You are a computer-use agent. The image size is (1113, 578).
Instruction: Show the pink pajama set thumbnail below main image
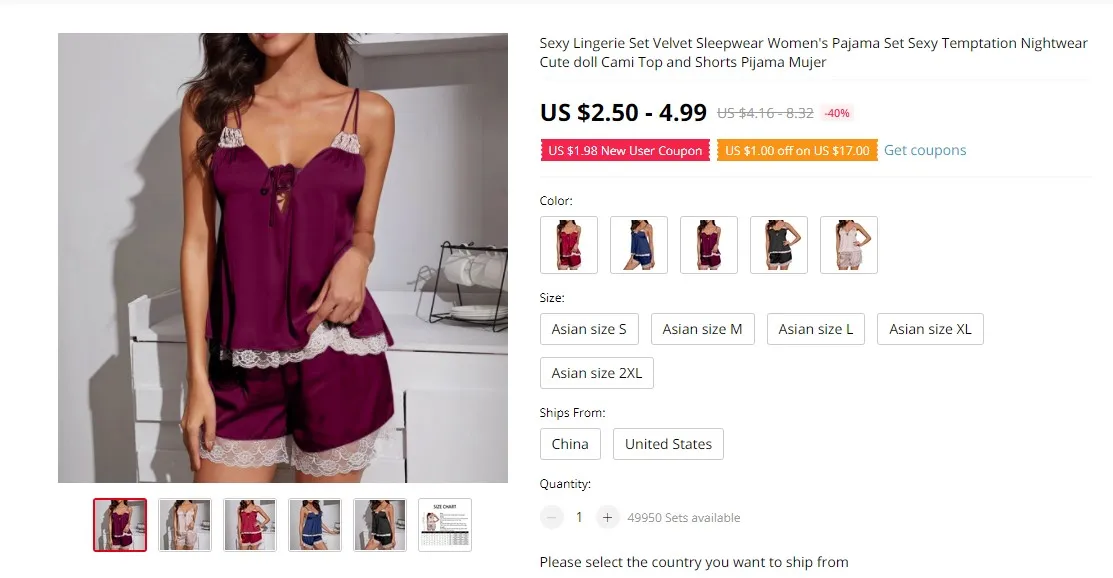click(x=185, y=525)
